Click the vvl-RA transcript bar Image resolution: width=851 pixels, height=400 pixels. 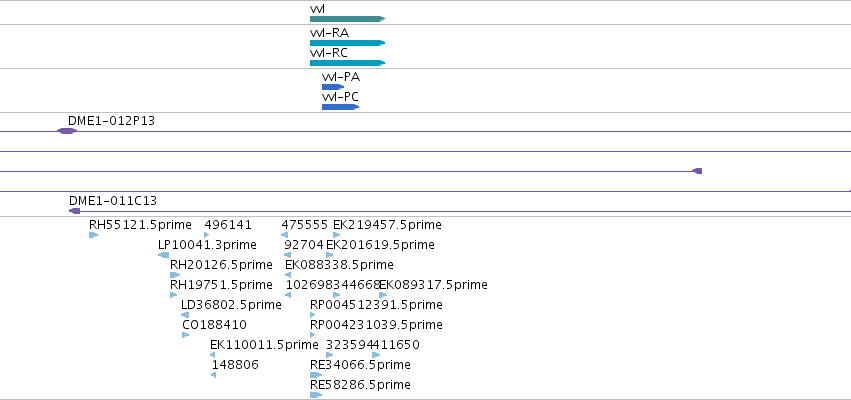point(347,43)
